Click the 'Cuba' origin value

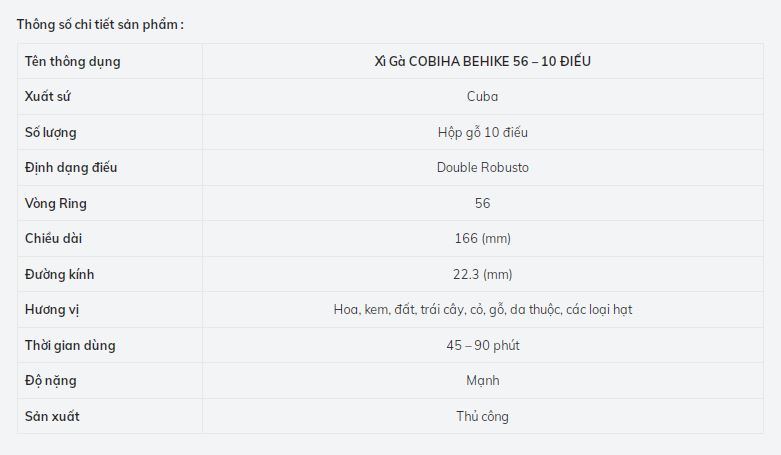point(482,97)
